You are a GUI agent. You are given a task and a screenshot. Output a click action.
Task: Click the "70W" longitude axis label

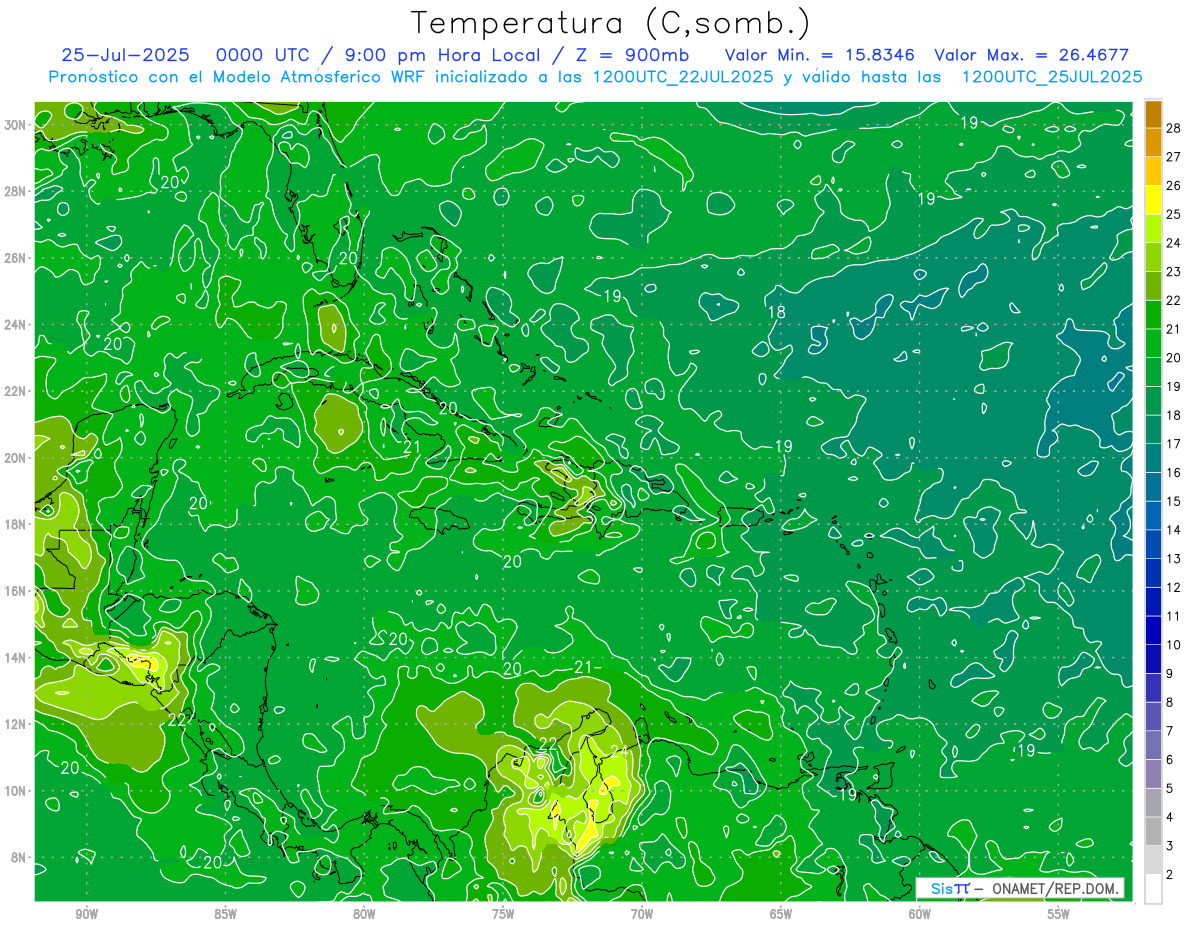click(642, 914)
